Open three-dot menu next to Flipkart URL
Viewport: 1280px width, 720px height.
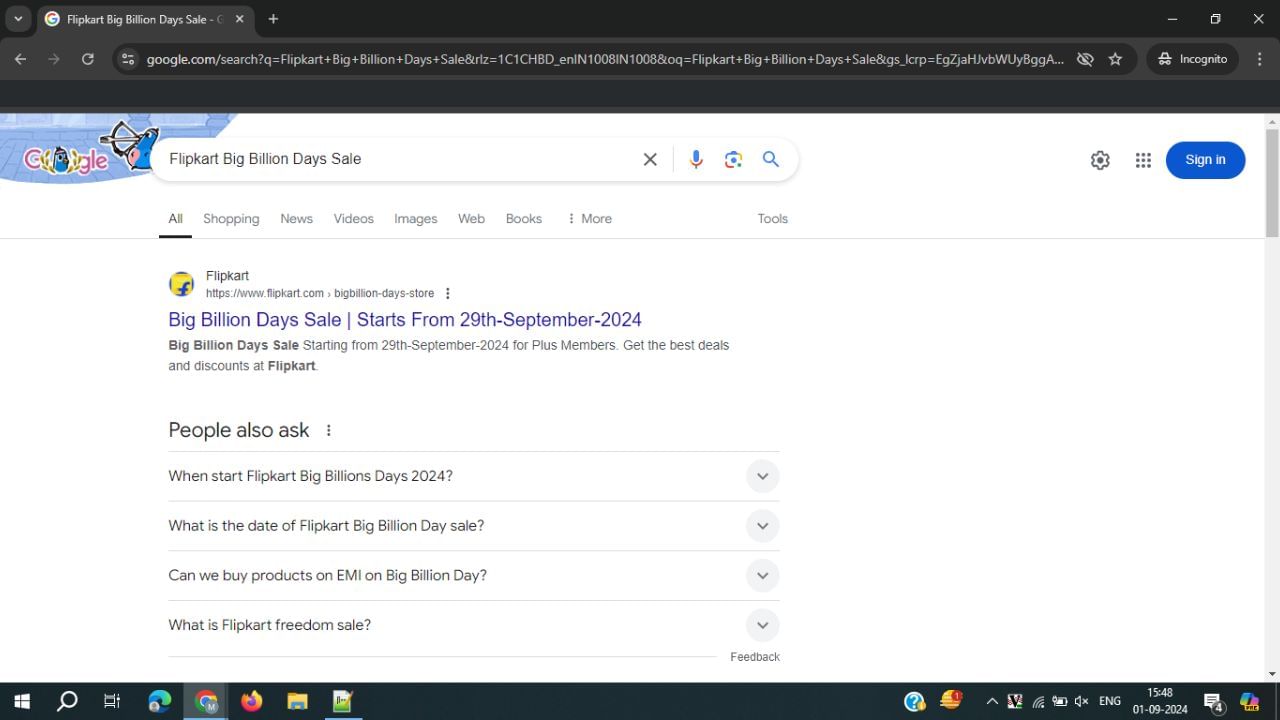[447, 293]
